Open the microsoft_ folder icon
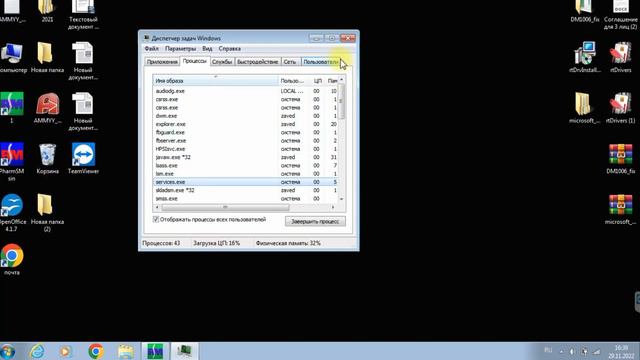 pyautogui.click(x=584, y=108)
